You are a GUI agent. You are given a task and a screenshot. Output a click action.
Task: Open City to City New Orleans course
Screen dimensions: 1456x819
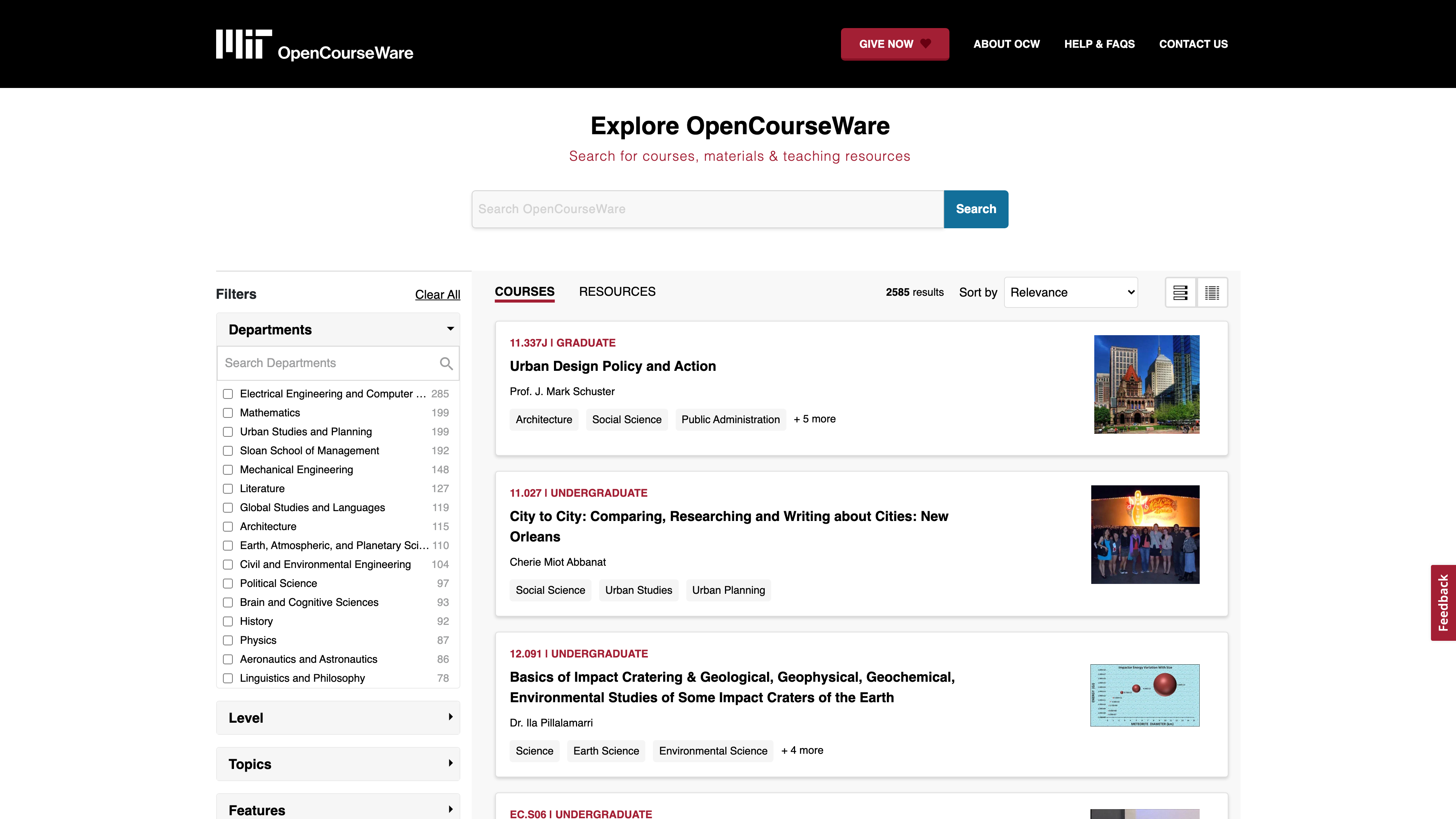[729, 527]
